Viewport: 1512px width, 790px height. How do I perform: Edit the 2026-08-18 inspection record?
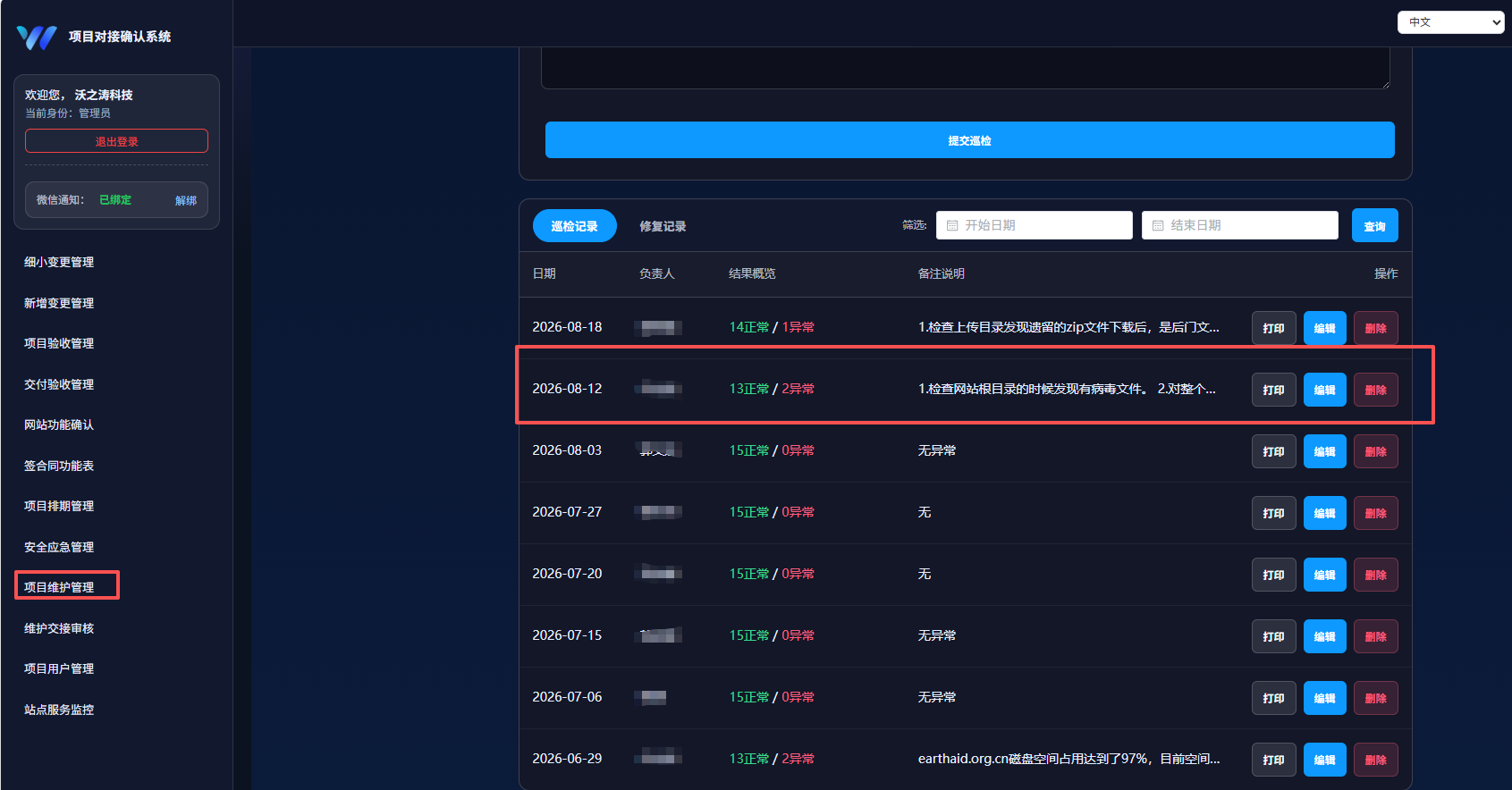point(1324,328)
